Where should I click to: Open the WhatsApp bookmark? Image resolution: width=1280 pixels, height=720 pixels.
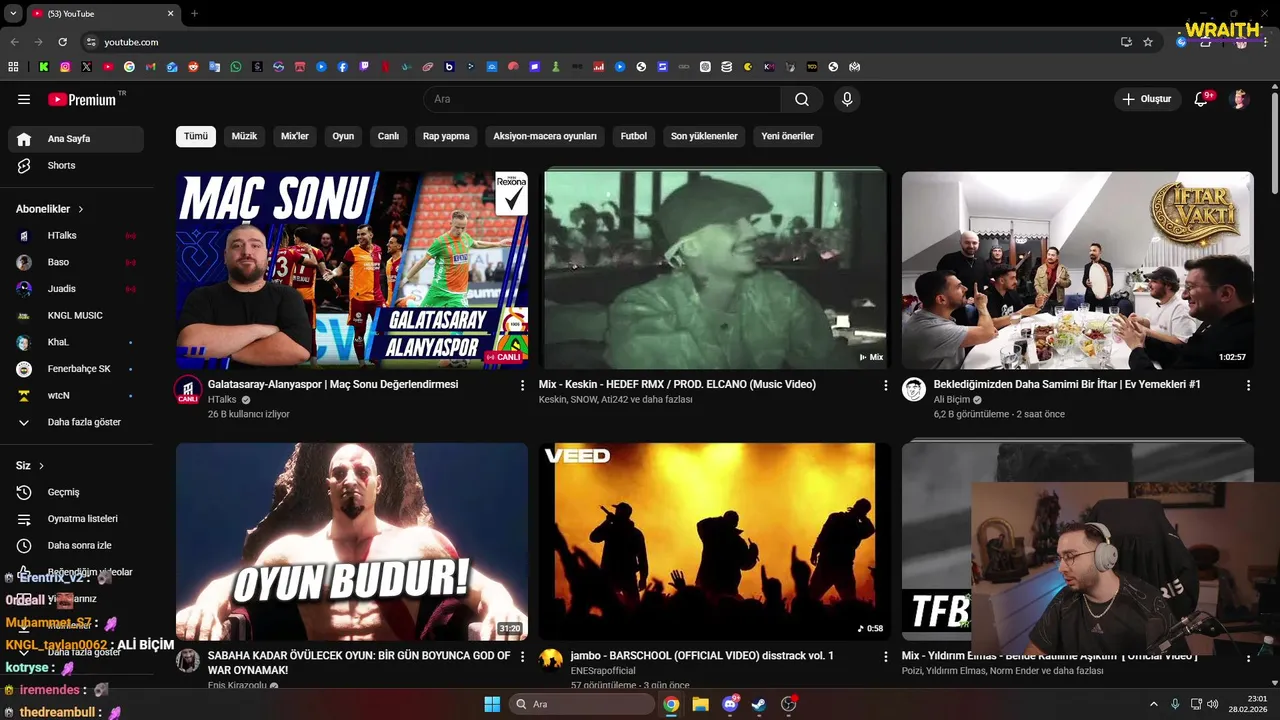click(x=236, y=67)
